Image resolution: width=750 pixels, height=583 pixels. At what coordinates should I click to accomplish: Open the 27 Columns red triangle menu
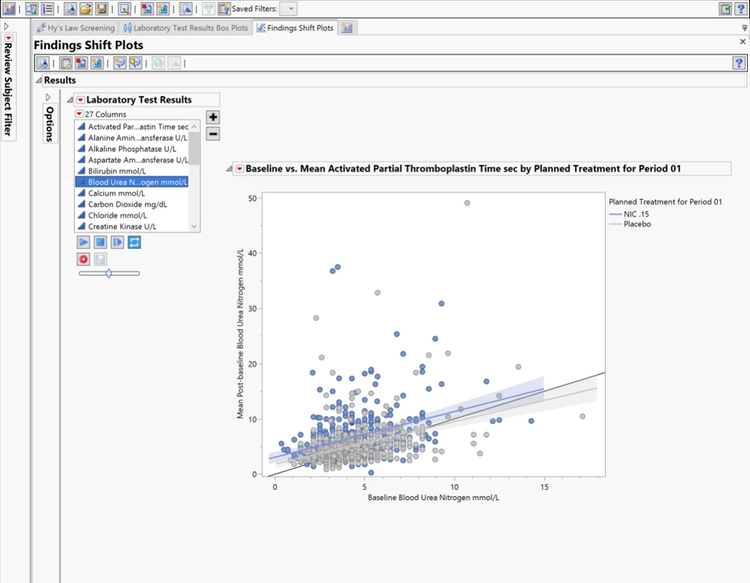[x=79, y=114]
